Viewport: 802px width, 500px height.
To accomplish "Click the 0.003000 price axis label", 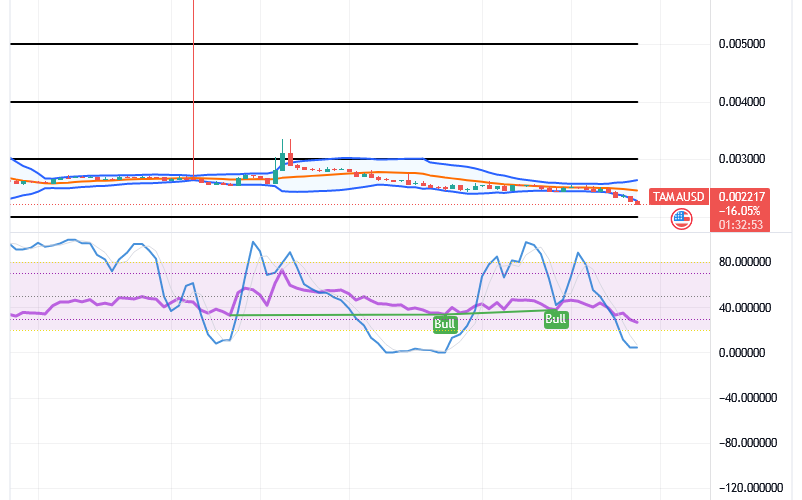I will 742,159.
